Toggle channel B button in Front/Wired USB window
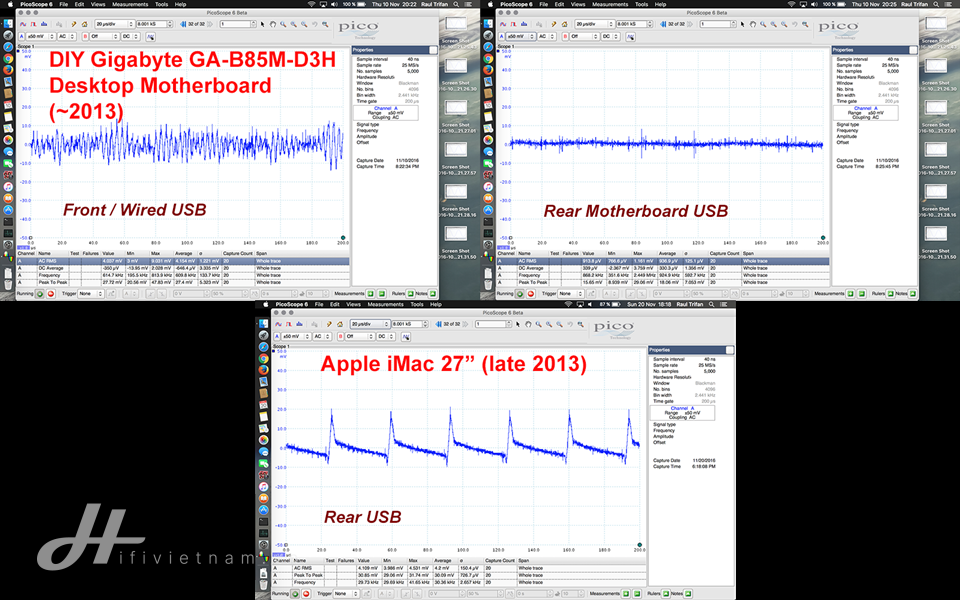The image size is (960, 600). [85, 37]
